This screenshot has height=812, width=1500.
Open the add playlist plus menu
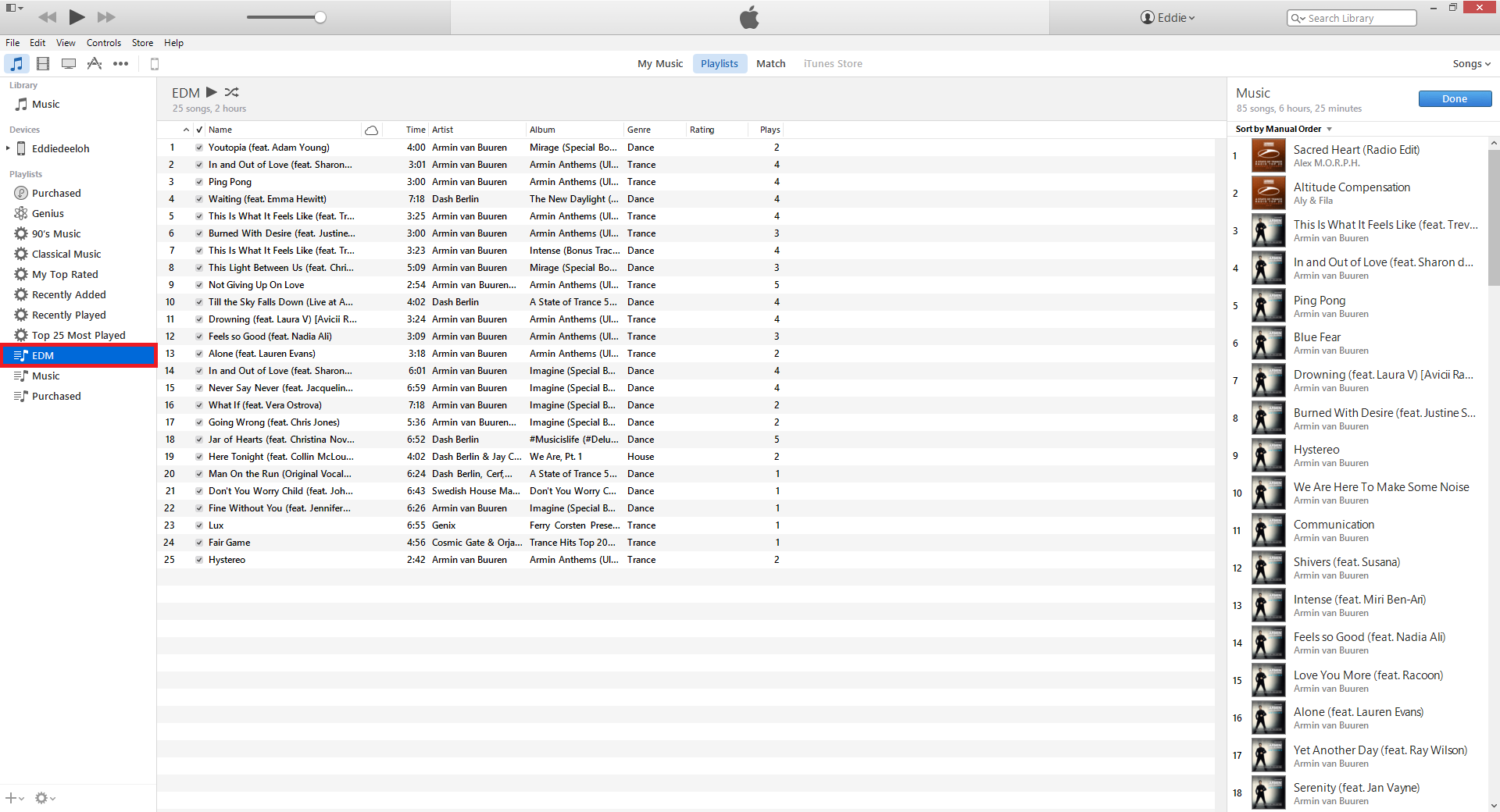tap(14, 798)
